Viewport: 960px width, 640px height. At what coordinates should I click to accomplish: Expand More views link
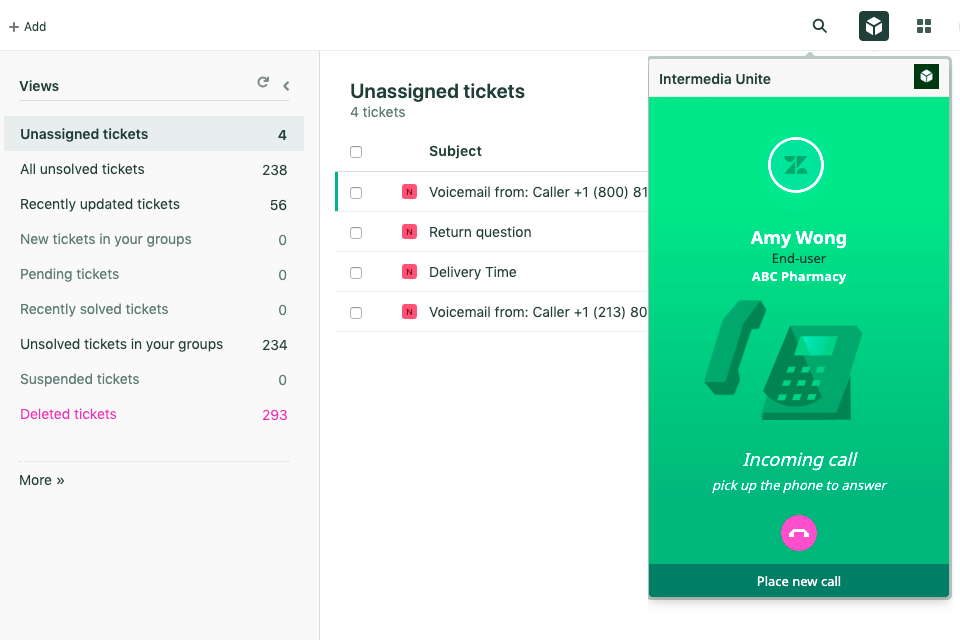pos(42,480)
